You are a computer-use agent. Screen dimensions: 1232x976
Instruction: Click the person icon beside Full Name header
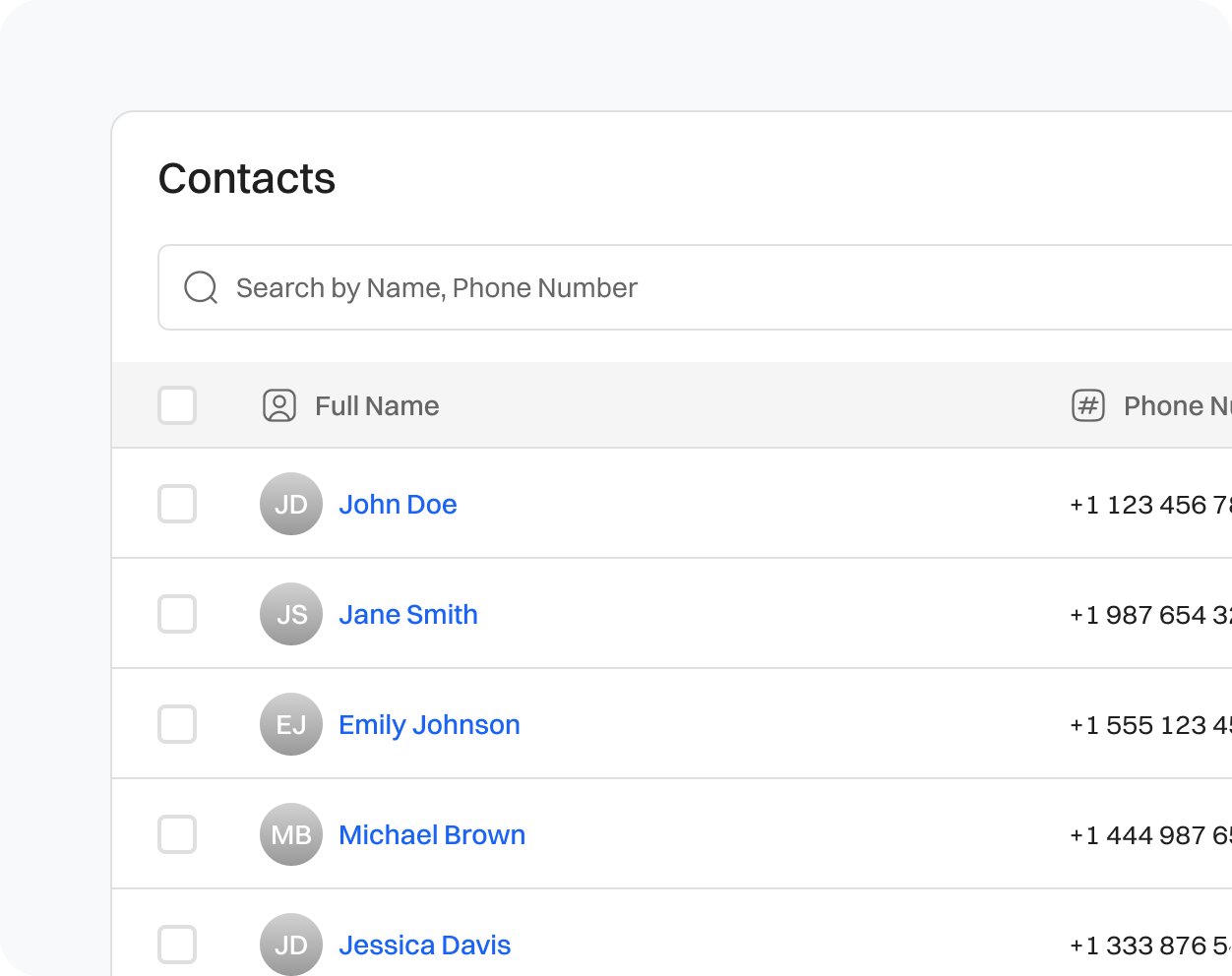coord(278,404)
